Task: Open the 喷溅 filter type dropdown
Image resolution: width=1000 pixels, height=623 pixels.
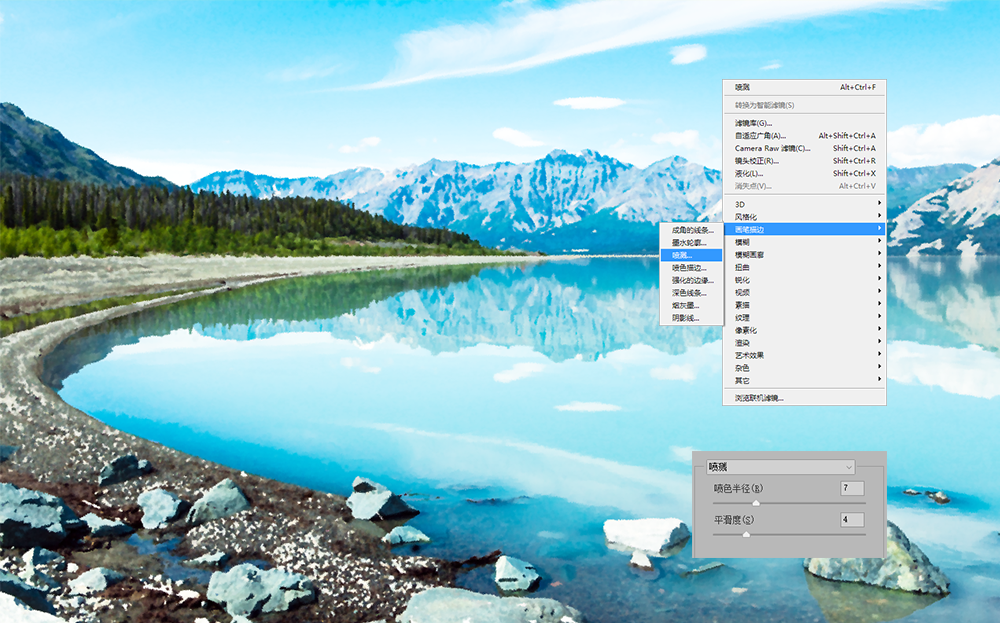Action: pyautogui.click(x=781, y=467)
